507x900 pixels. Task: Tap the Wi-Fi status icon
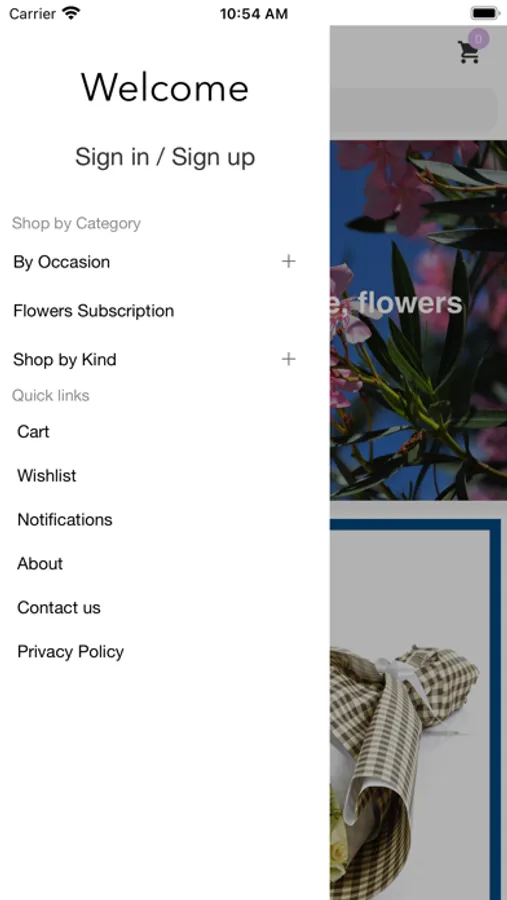coord(71,13)
